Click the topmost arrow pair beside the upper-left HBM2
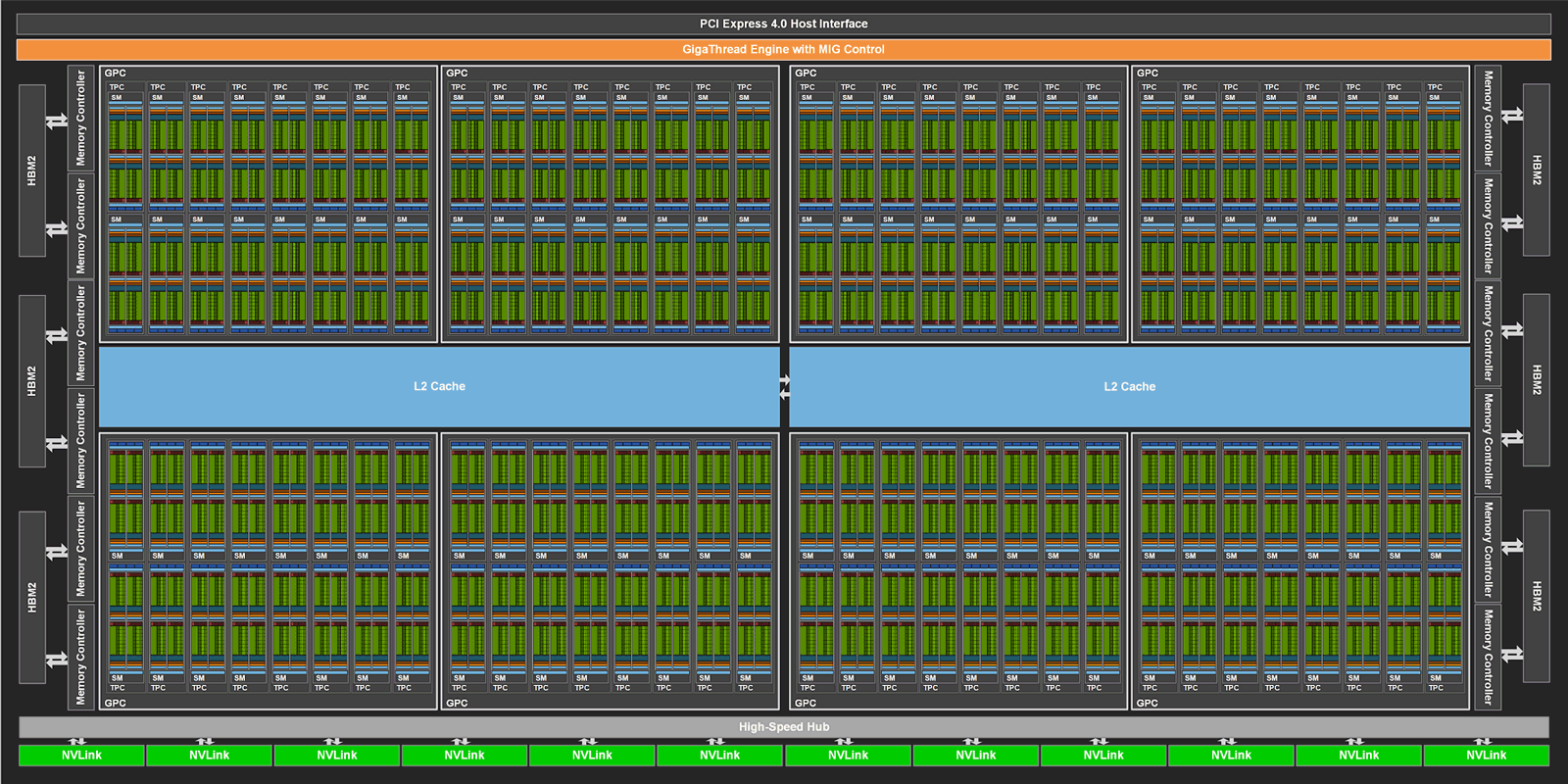The image size is (1568, 784). click(x=57, y=122)
